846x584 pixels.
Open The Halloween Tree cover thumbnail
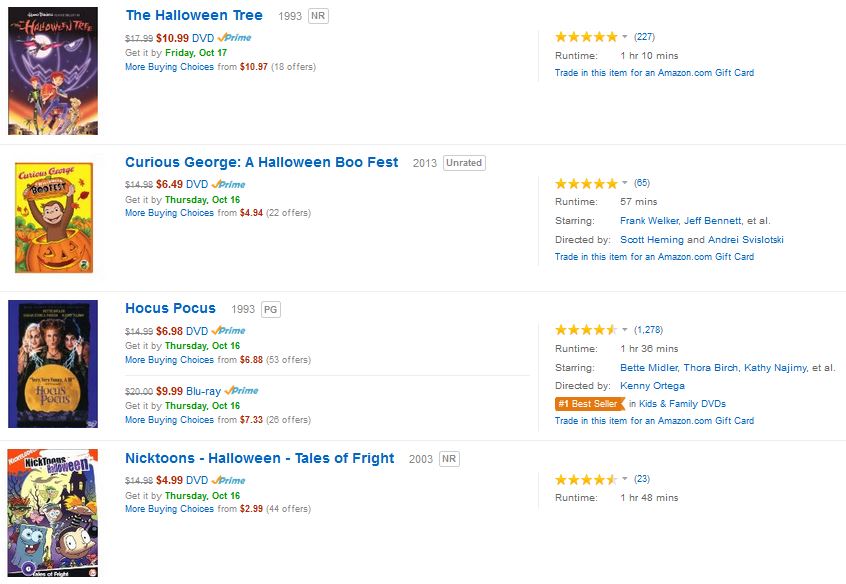point(53,71)
